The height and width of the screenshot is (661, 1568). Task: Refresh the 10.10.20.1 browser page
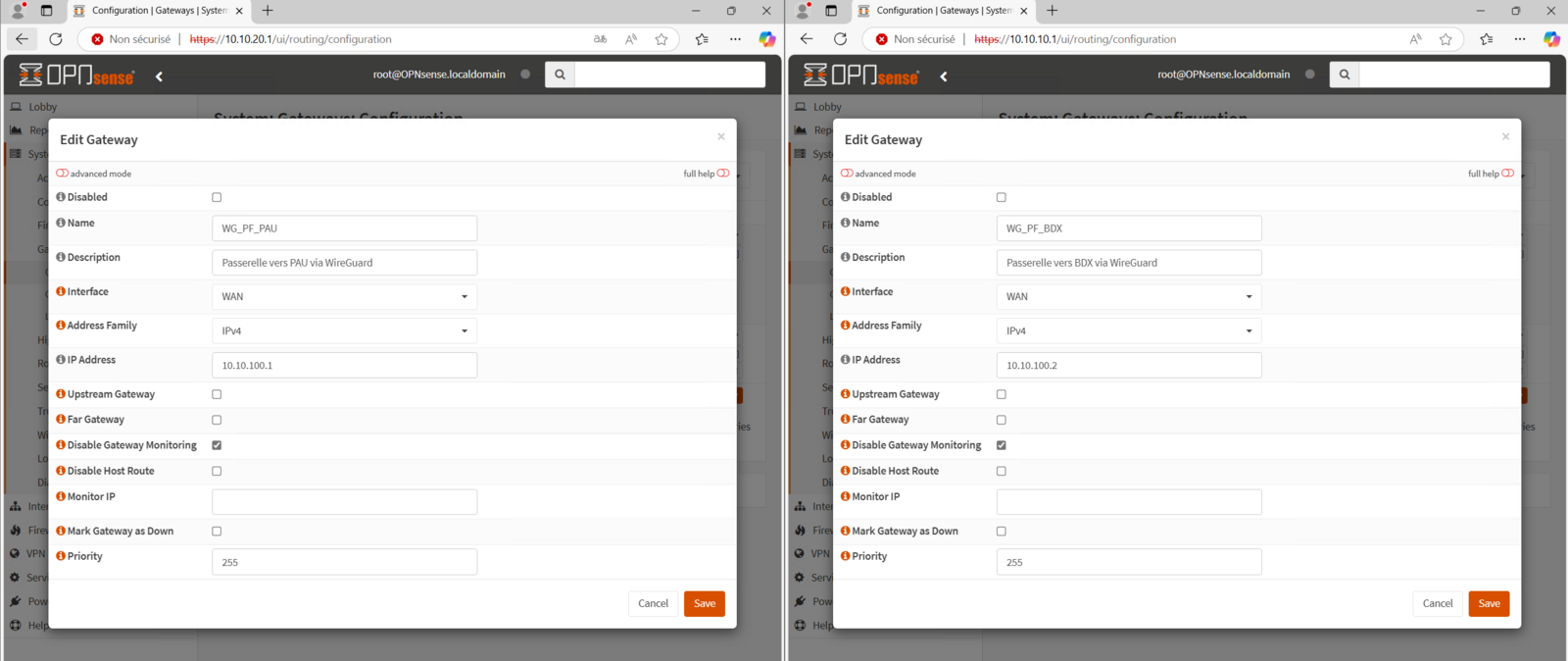56,39
